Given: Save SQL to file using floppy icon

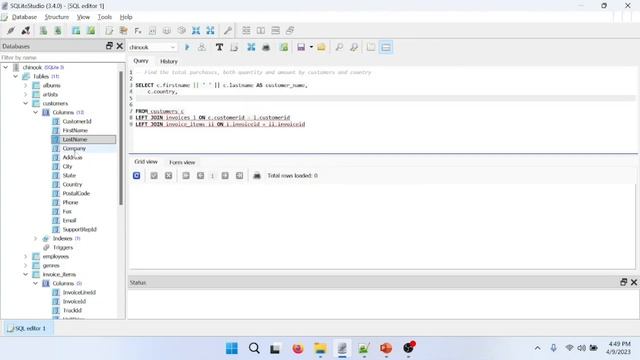Looking at the screenshot, I should click(301, 47).
